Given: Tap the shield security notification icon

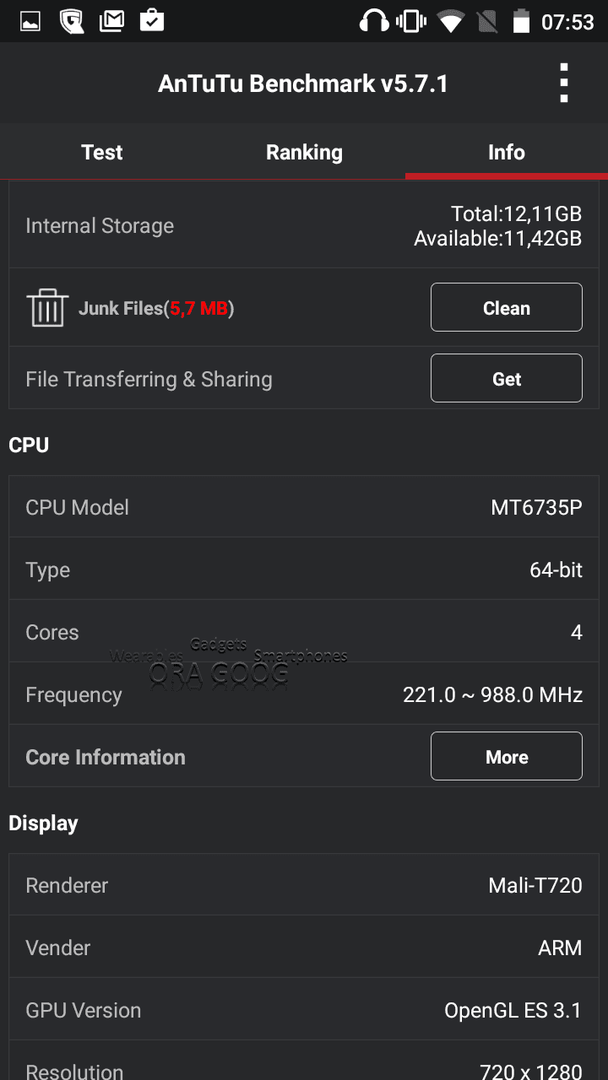Looking at the screenshot, I should tap(71, 21).
